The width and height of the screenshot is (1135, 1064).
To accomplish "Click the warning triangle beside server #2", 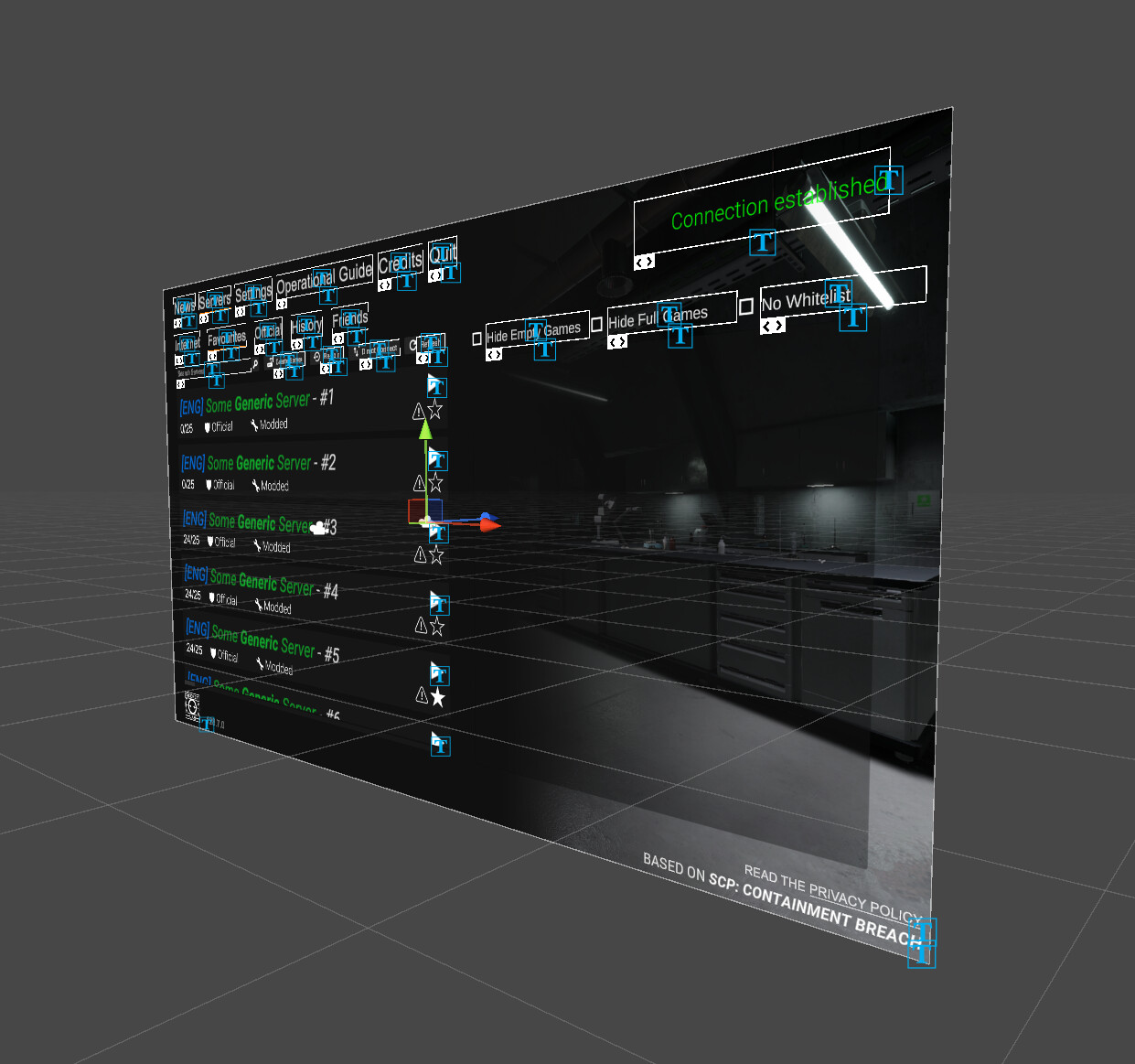I will tap(419, 482).
